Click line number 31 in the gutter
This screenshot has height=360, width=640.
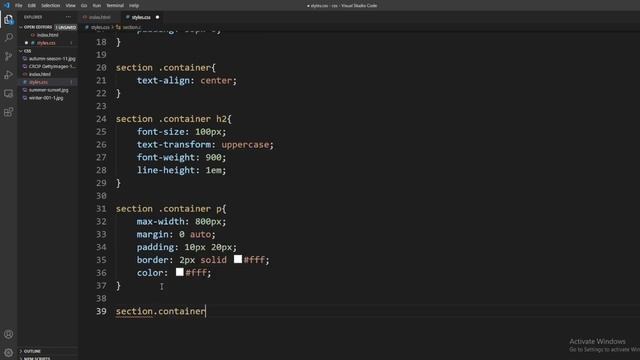(x=101, y=209)
